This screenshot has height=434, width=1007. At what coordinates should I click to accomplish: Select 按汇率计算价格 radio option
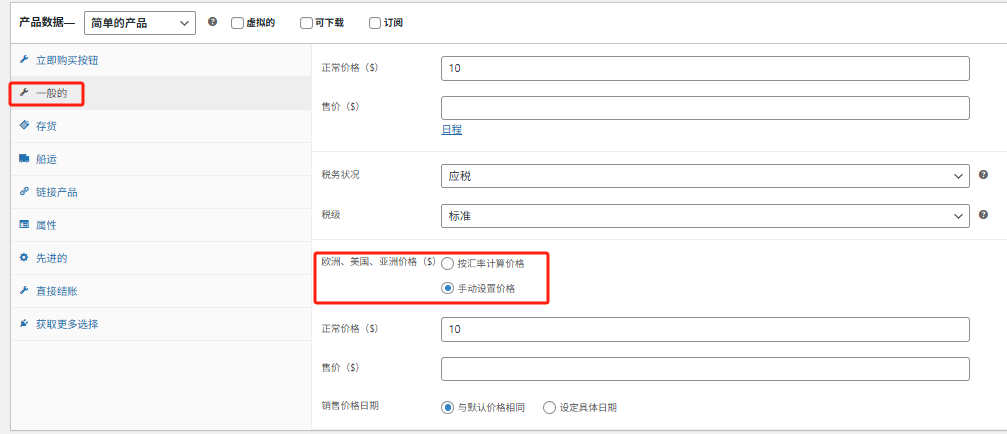[x=447, y=264]
